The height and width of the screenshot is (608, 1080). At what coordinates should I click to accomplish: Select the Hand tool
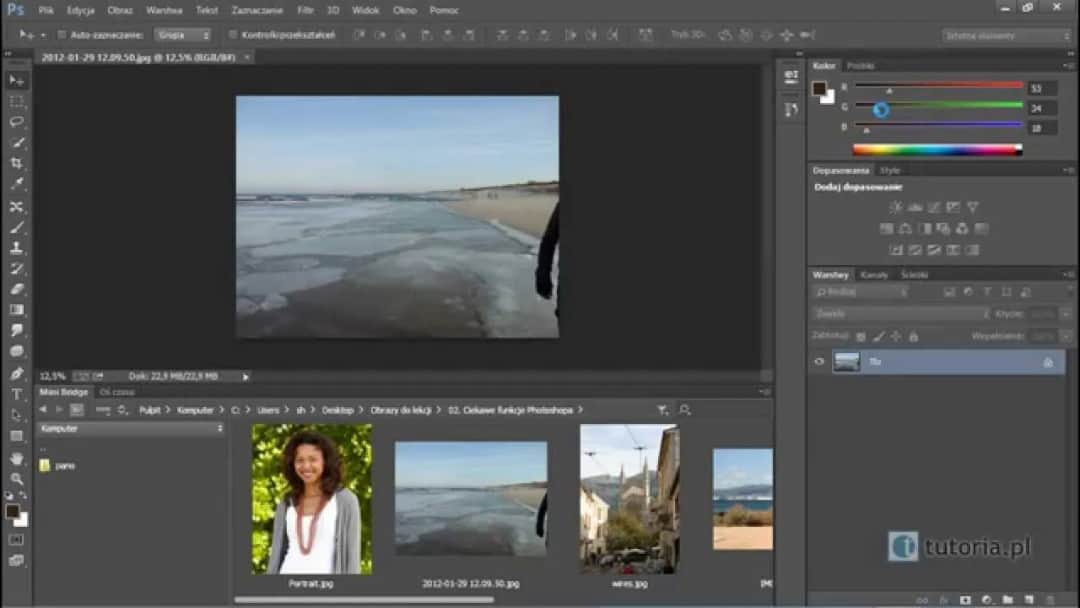[14, 457]
